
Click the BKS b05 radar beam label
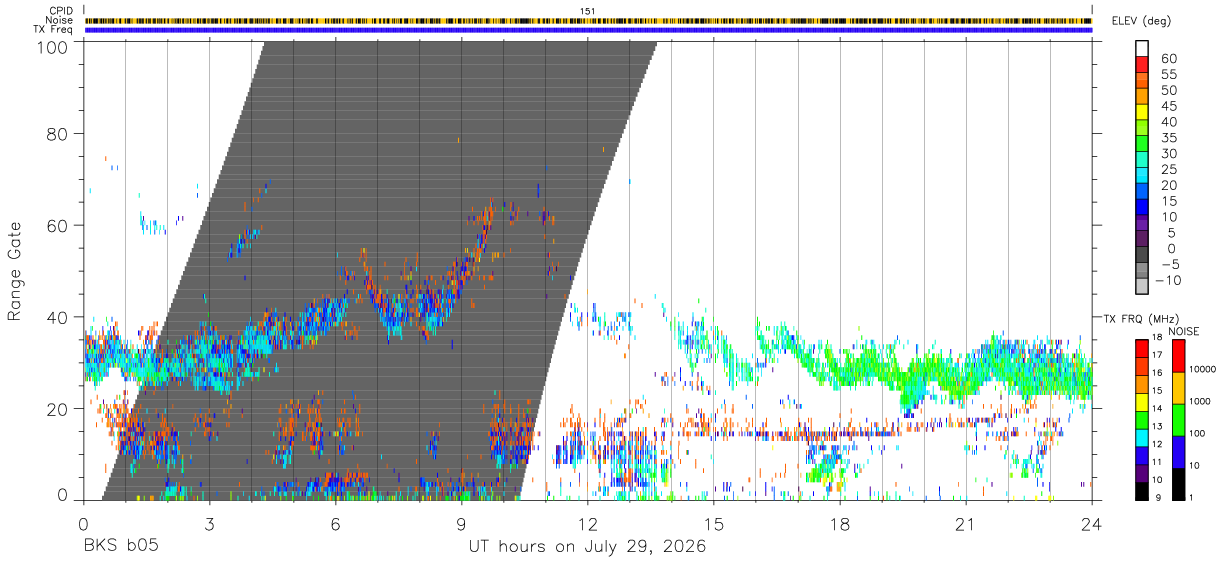[x=121, y=547]
